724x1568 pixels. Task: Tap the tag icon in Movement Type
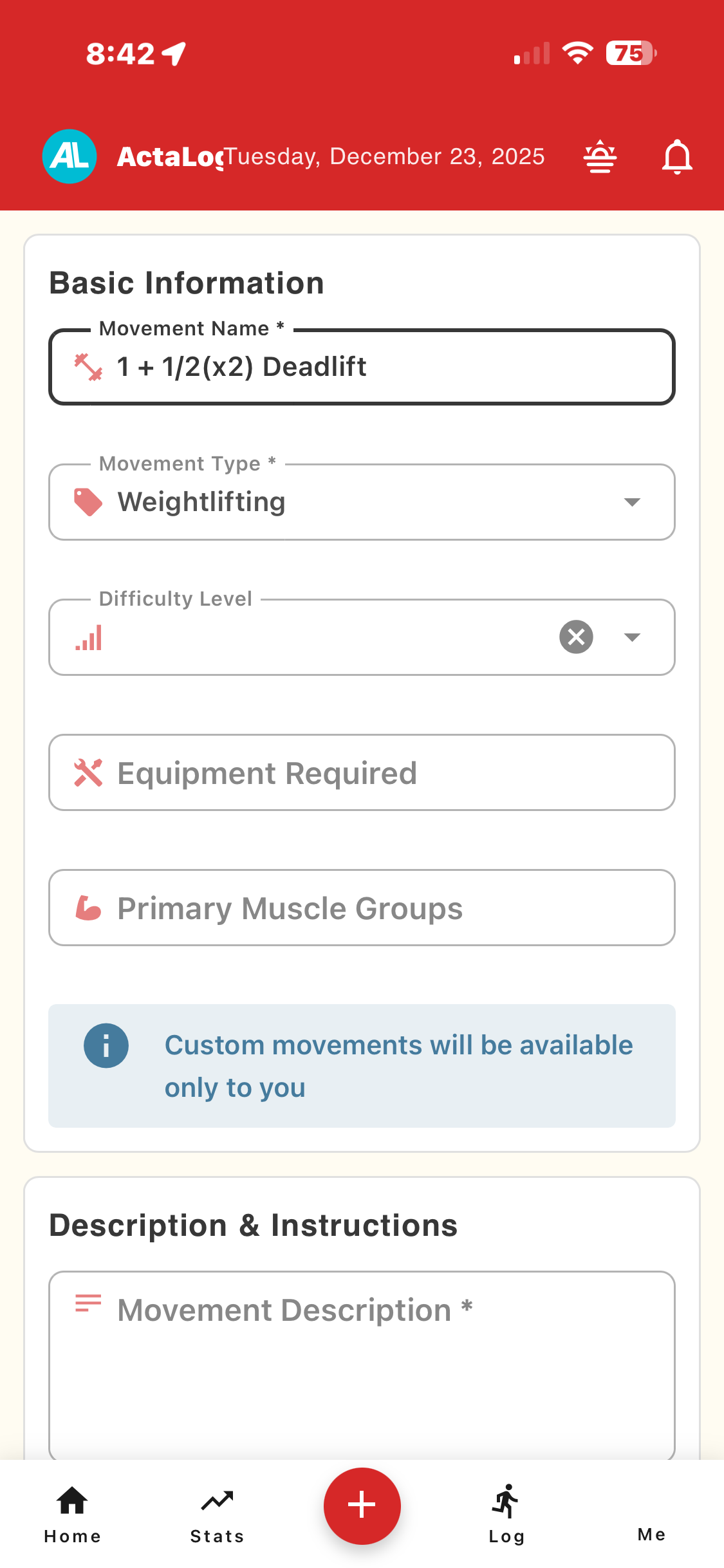pos(88,502)
